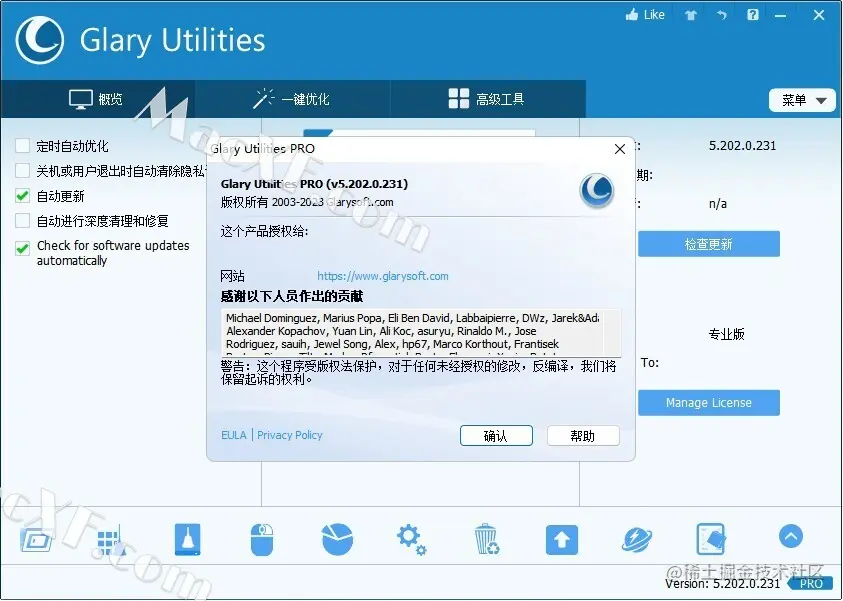Click the Version: 5.202.0.231 status text

click(x=722, y=583)
